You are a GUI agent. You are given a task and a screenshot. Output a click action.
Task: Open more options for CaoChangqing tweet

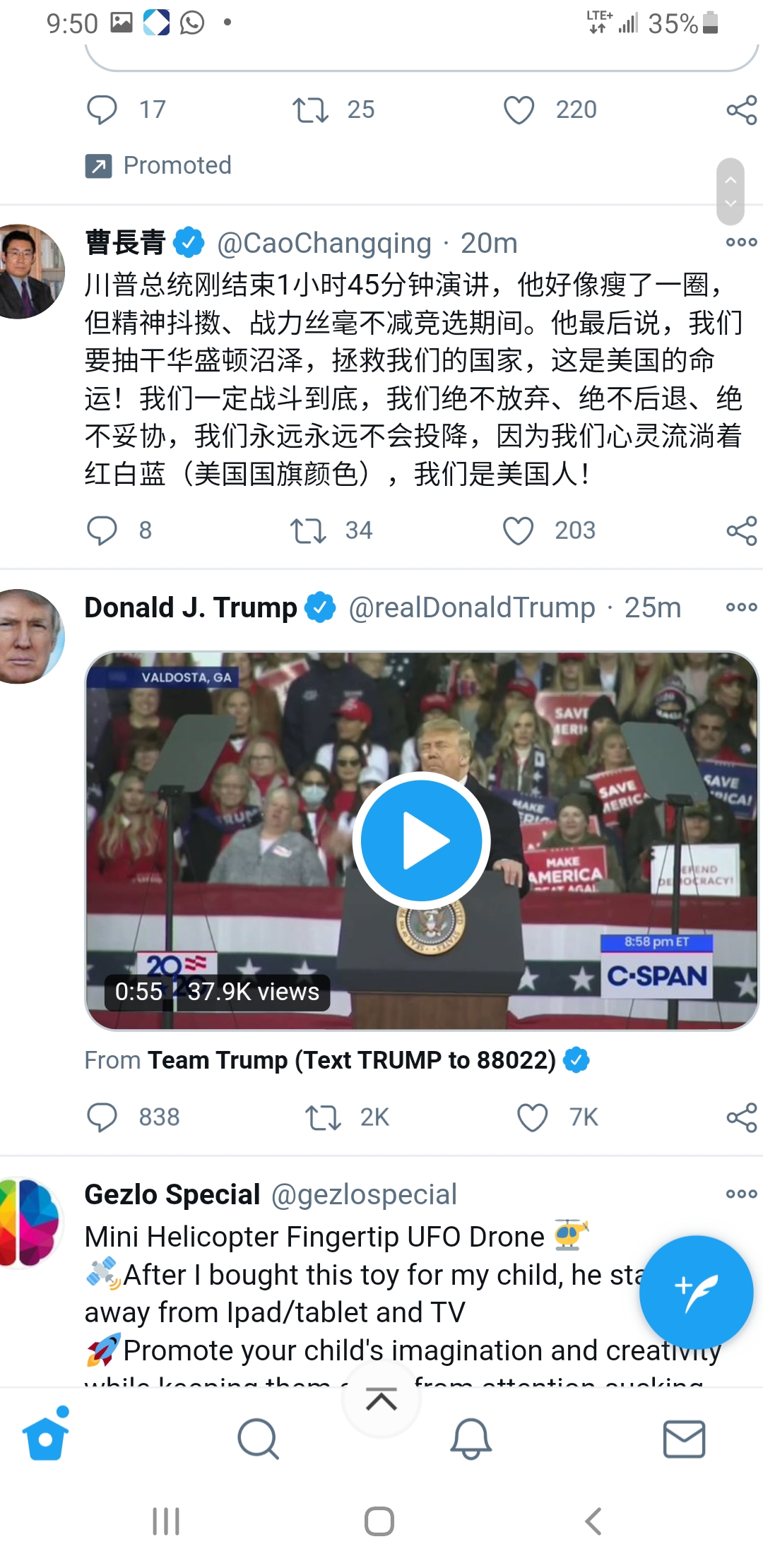[x=741, y=242]
